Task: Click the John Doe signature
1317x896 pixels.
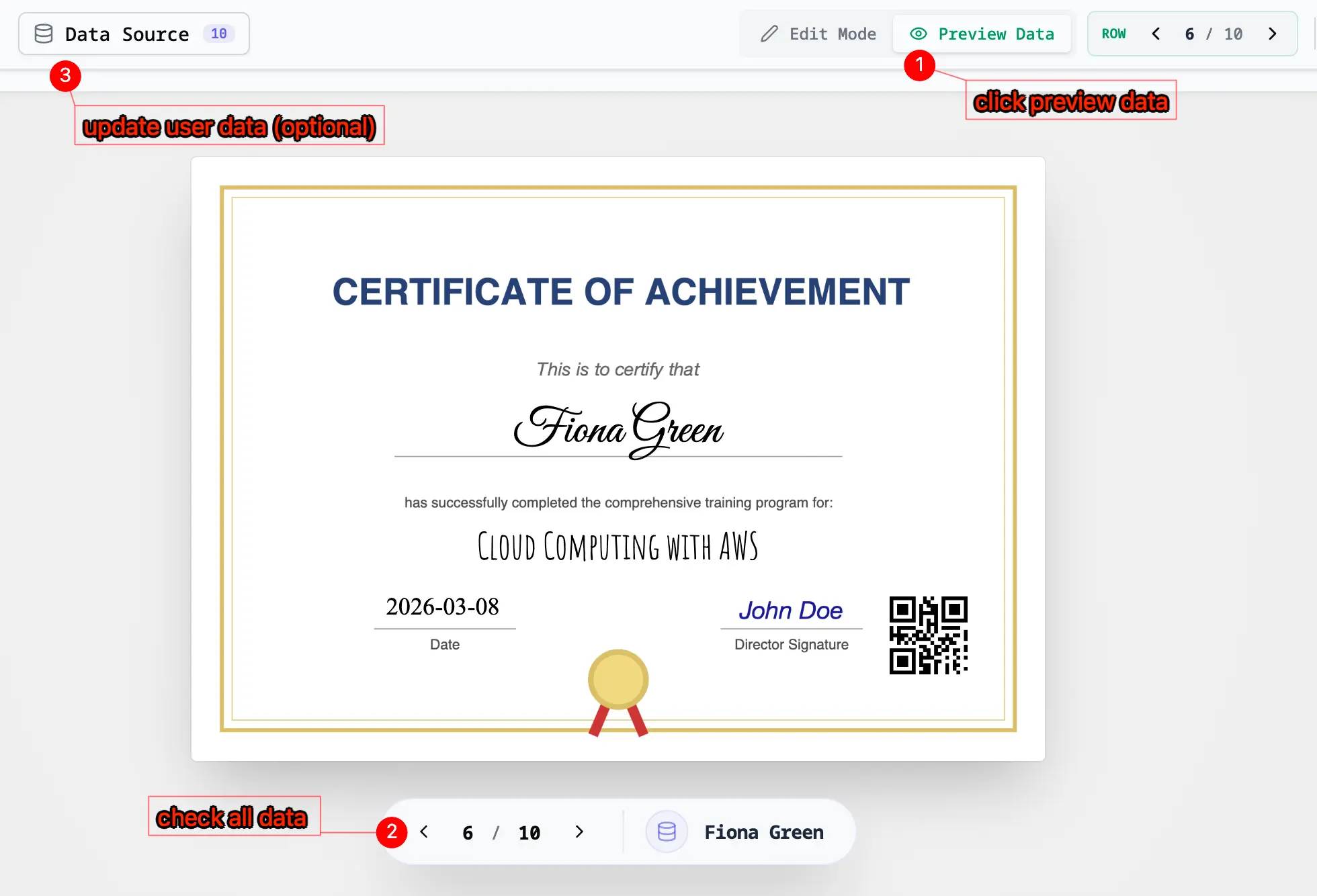Action: point(790,611)
